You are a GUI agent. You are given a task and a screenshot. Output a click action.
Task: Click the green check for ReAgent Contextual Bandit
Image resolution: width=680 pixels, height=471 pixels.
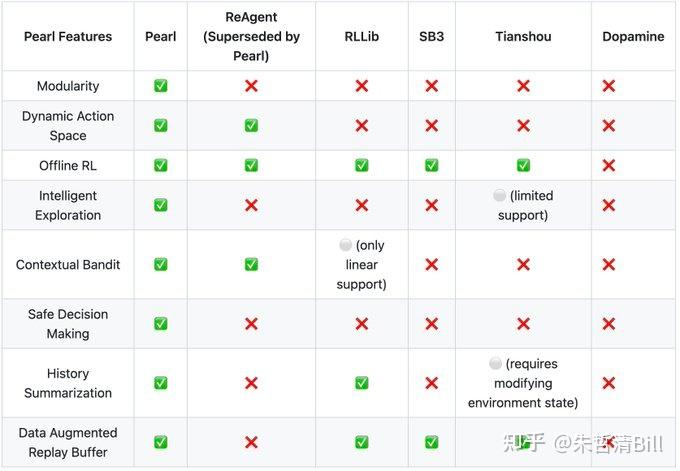[251, 265]
